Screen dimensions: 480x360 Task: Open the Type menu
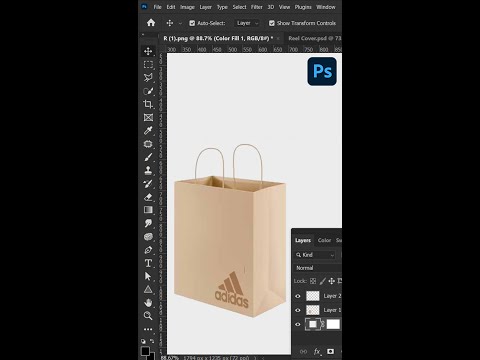pyautogui.click(x=222, y=7)
